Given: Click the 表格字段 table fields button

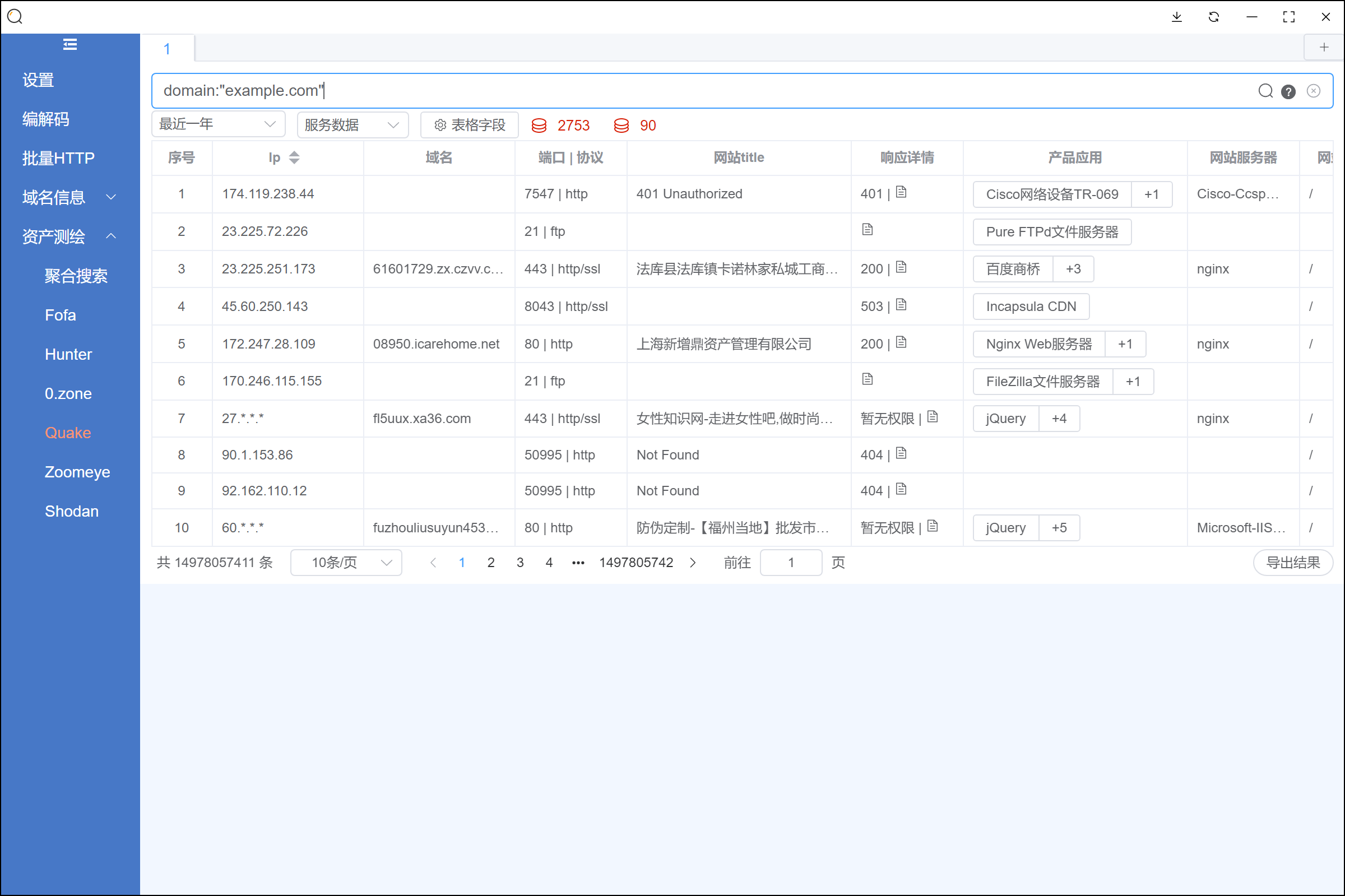Looking at the screenshot, I should [x=469, y=125].
